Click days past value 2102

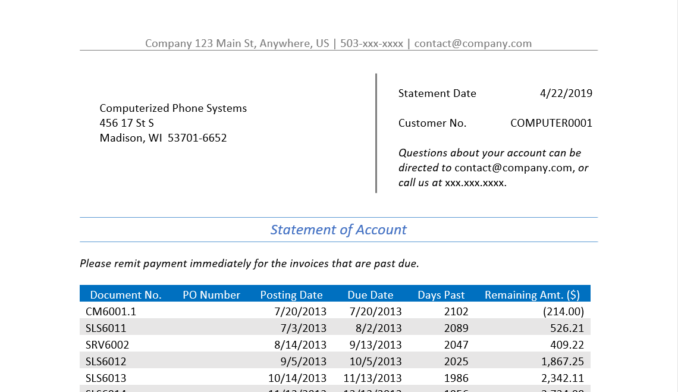(x=456, y=312)
